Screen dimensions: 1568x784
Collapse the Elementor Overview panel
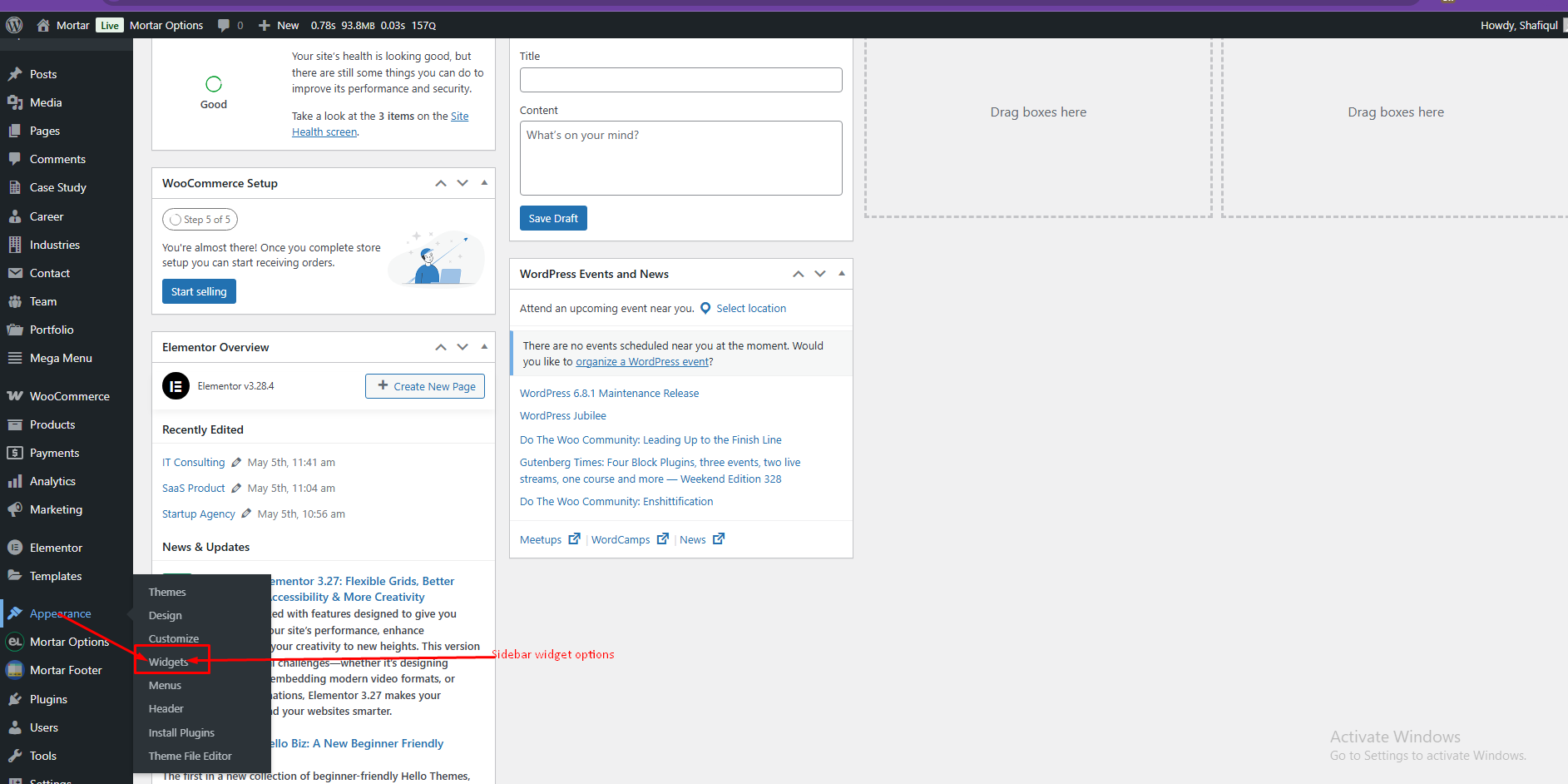[484, 347]
